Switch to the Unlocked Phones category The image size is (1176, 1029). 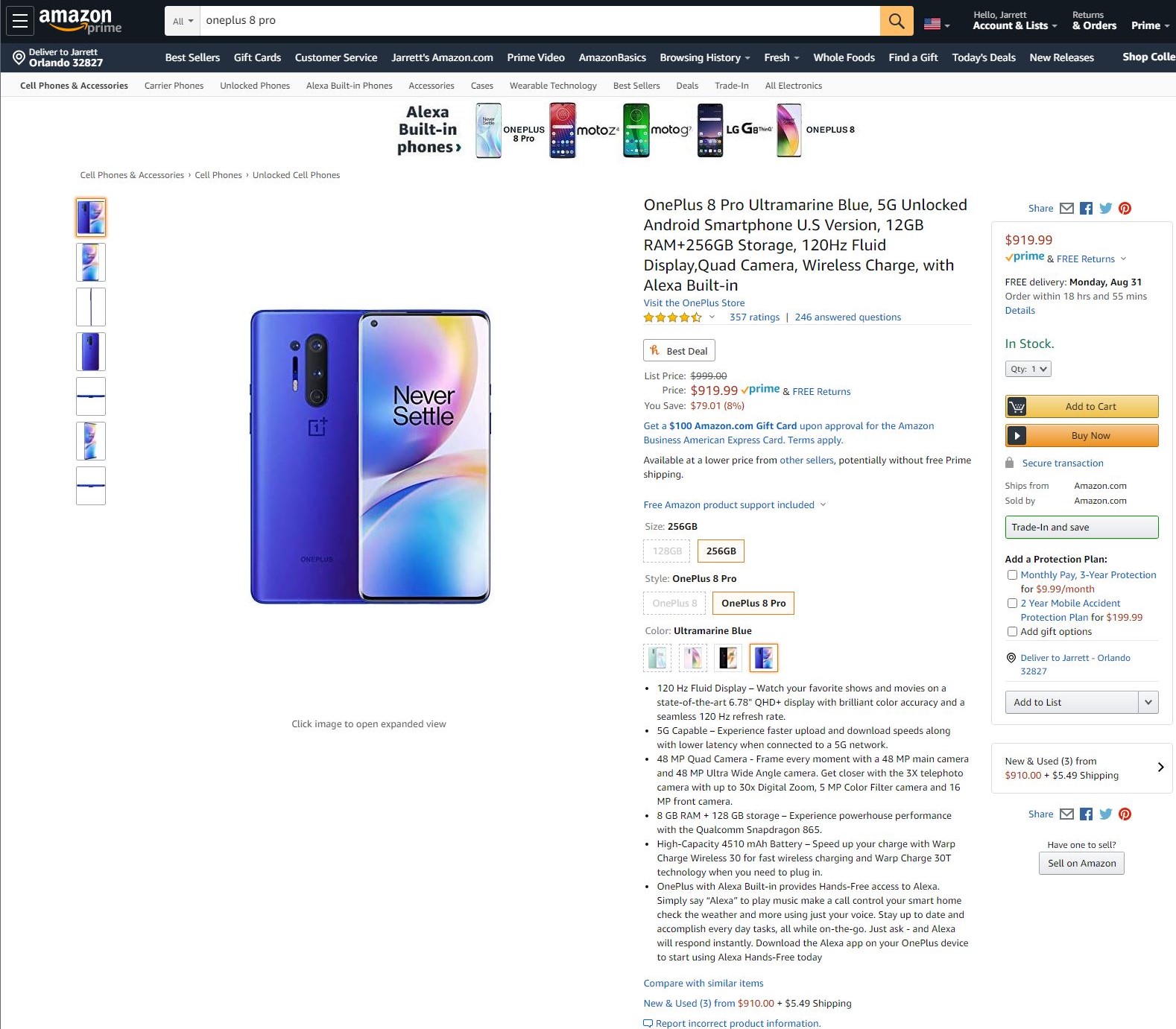click(254, 85)
